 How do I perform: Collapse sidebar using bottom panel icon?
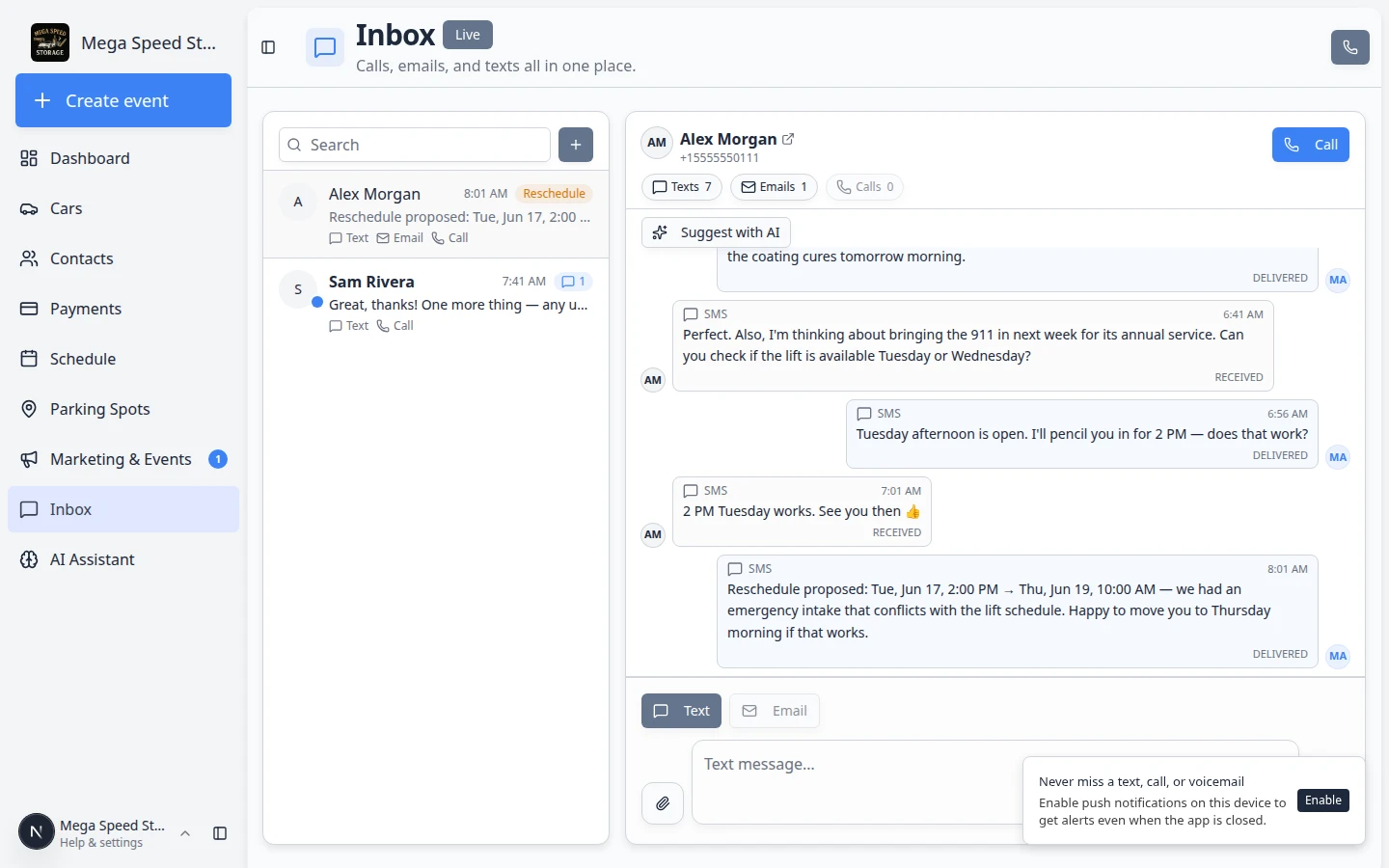[220, 833]
